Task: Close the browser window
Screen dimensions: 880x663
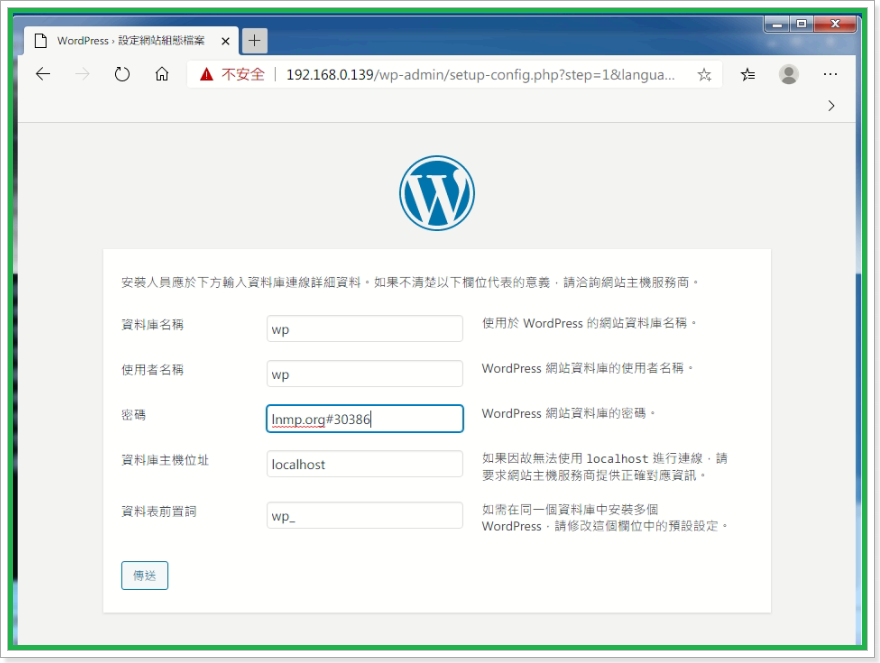Action: (x=835, y=24)
